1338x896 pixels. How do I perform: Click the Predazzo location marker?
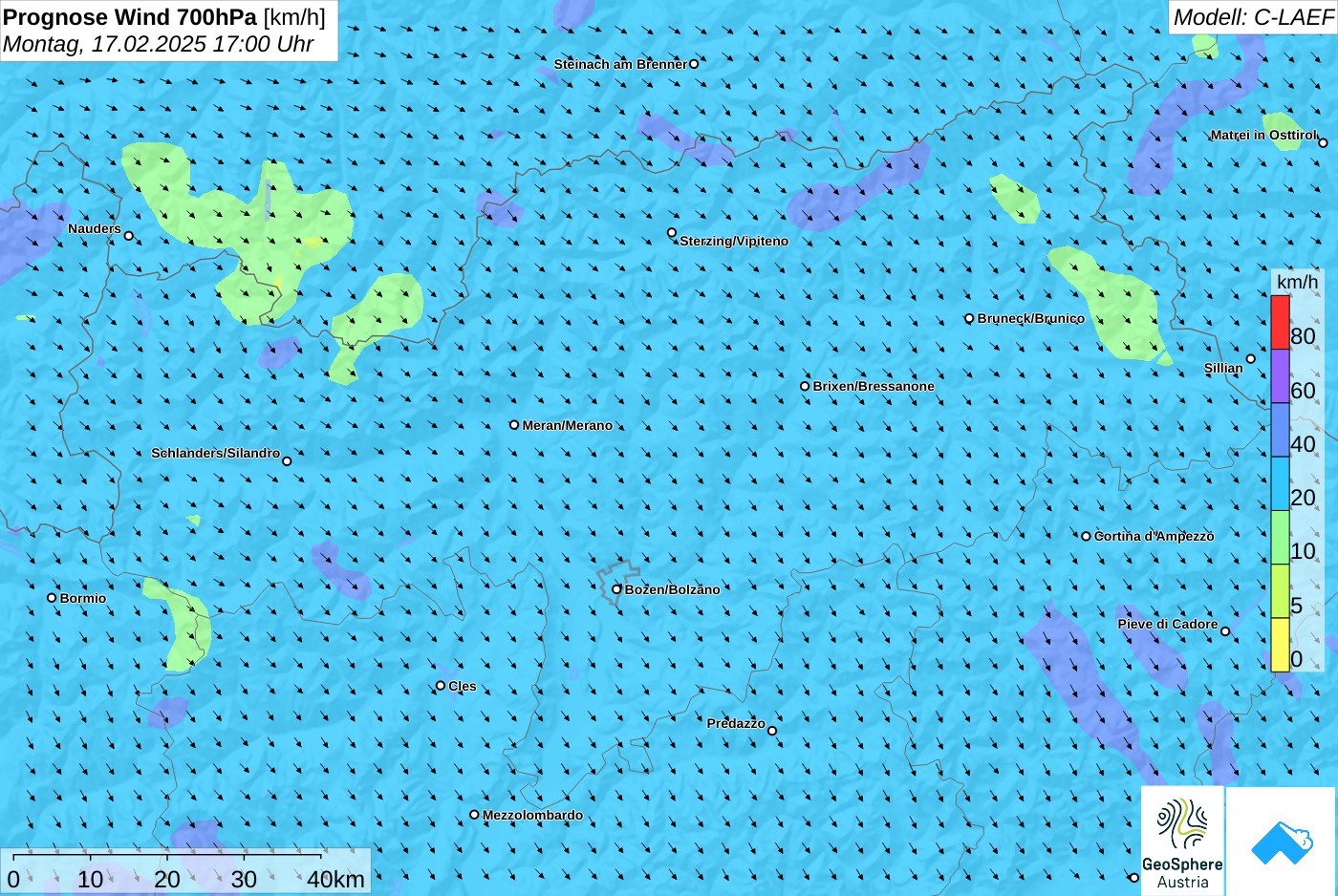[x=772, y=731]
